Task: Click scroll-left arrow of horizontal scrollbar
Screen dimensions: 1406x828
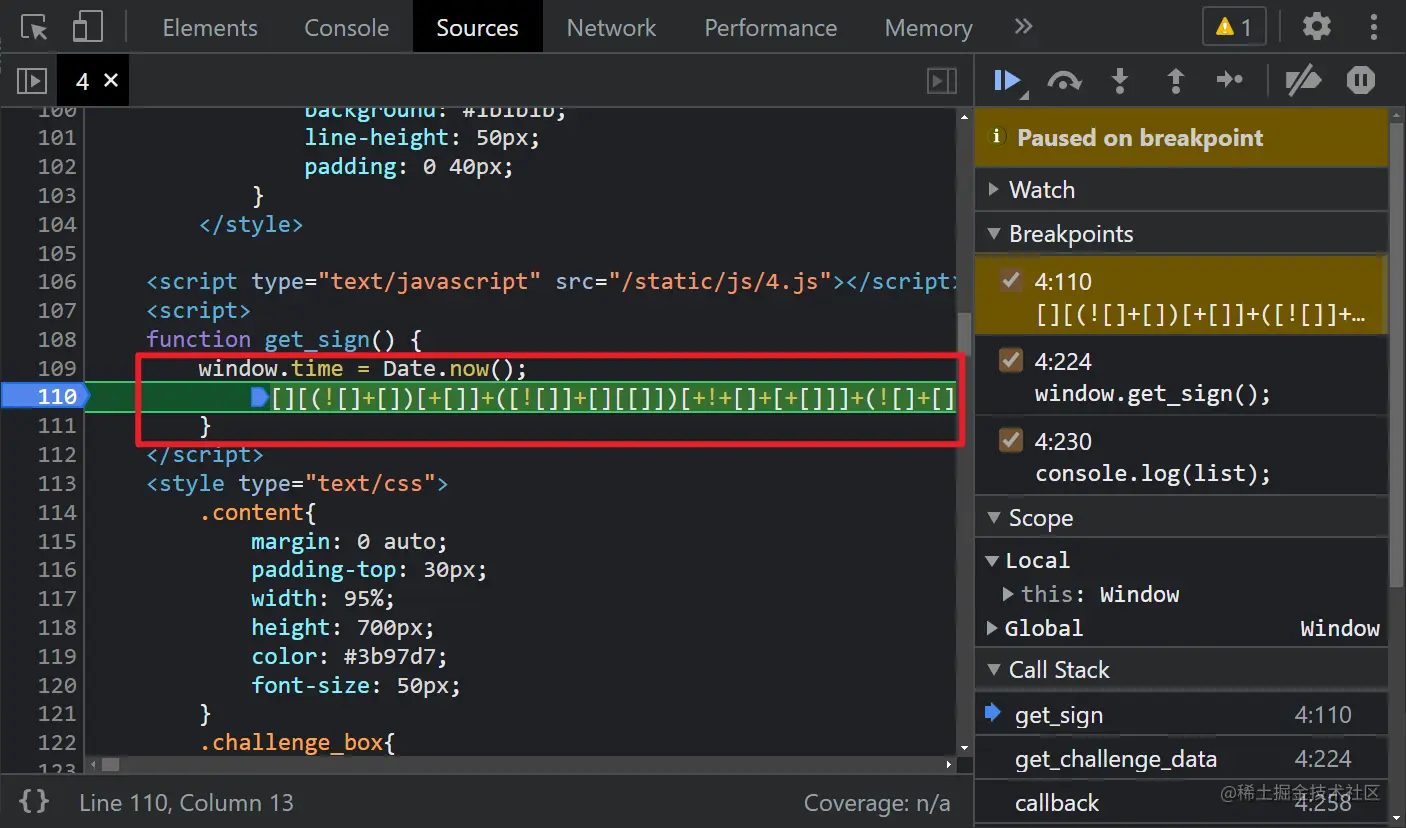Action: (x=93, y=764)
